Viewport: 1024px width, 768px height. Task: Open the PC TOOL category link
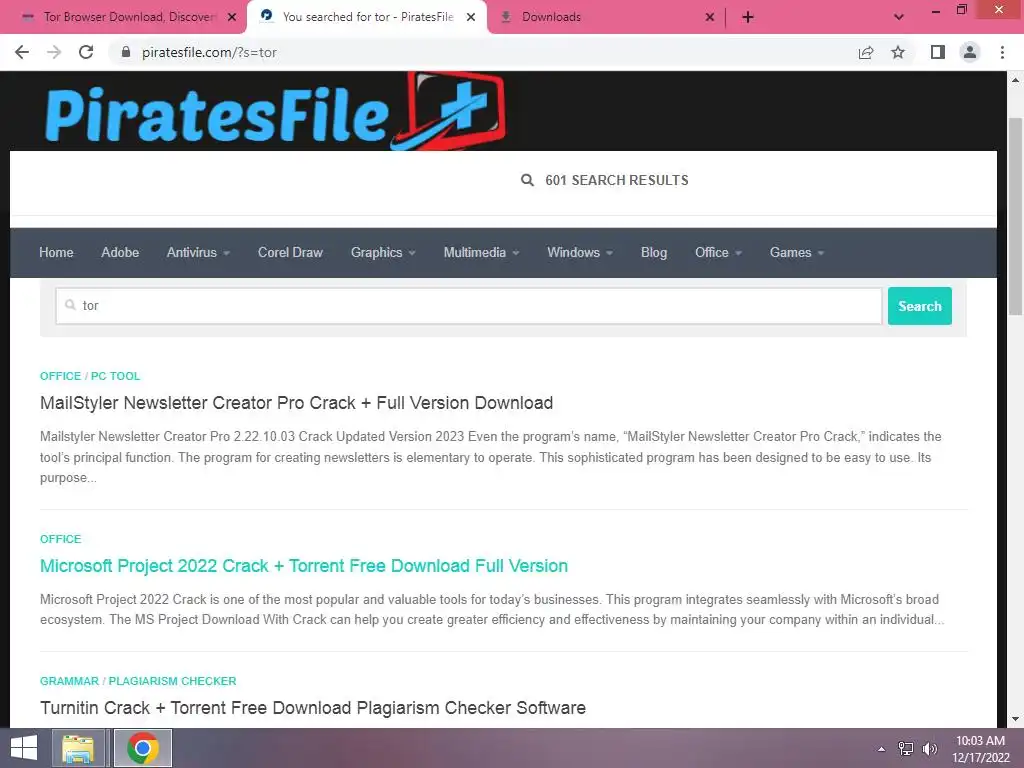(x=115, y=376)
